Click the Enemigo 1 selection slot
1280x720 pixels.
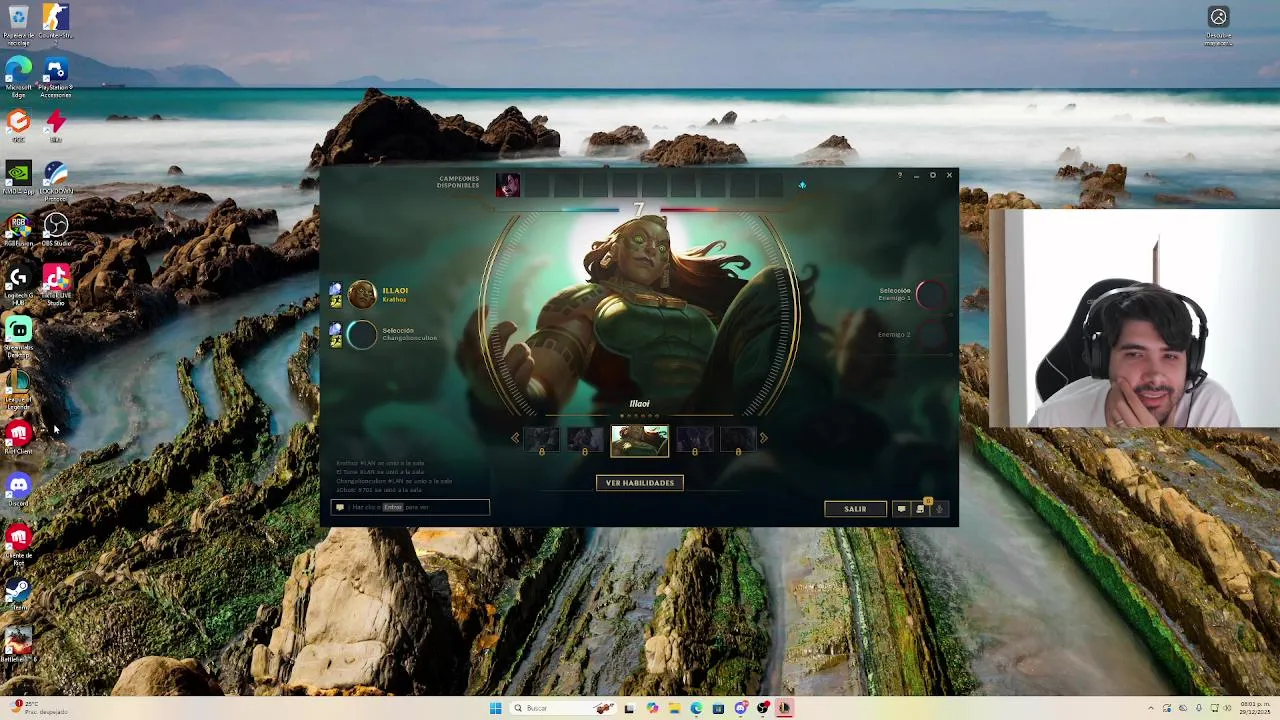click(x=931, y=294)
